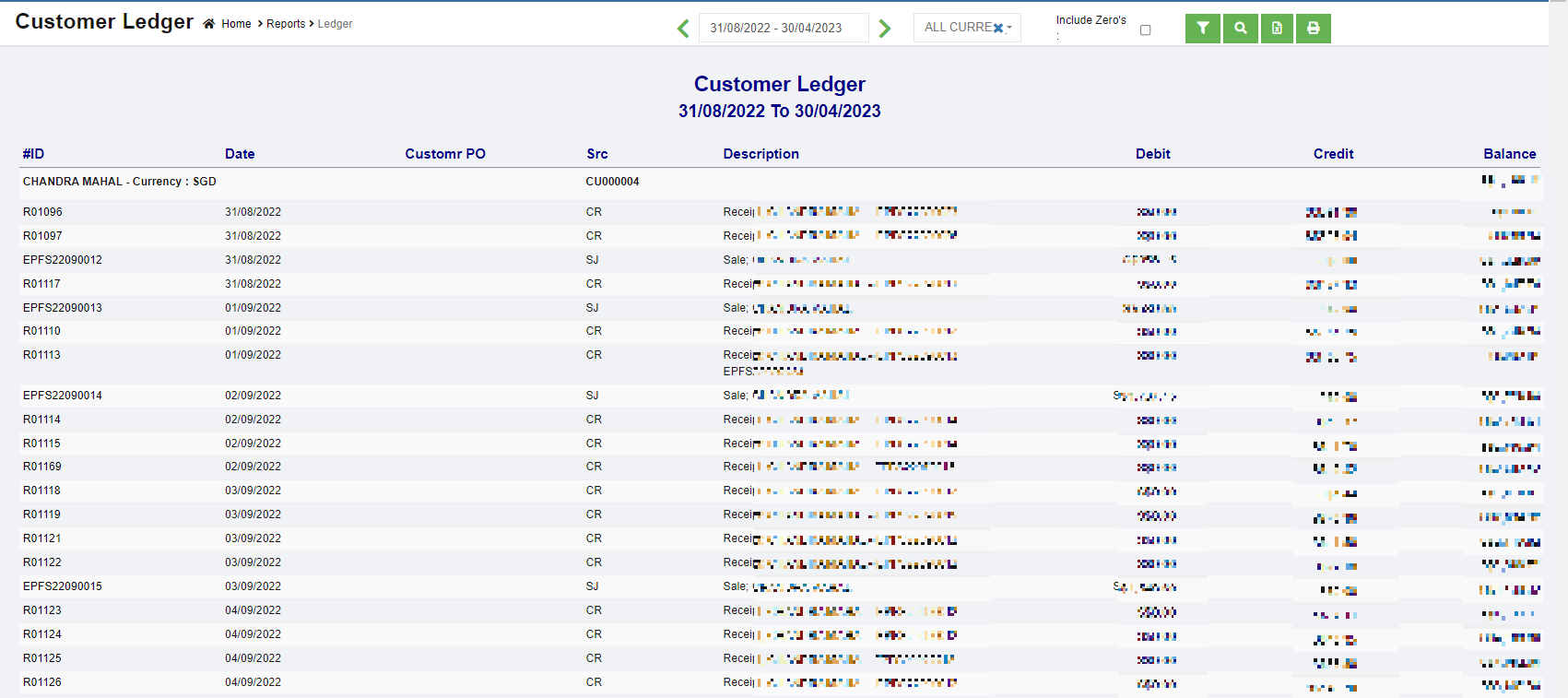Image resolution: width=1568 pixels, height=698 pixels.
Task: Click the green filter funnel button
Action: tap(1202, 29)
